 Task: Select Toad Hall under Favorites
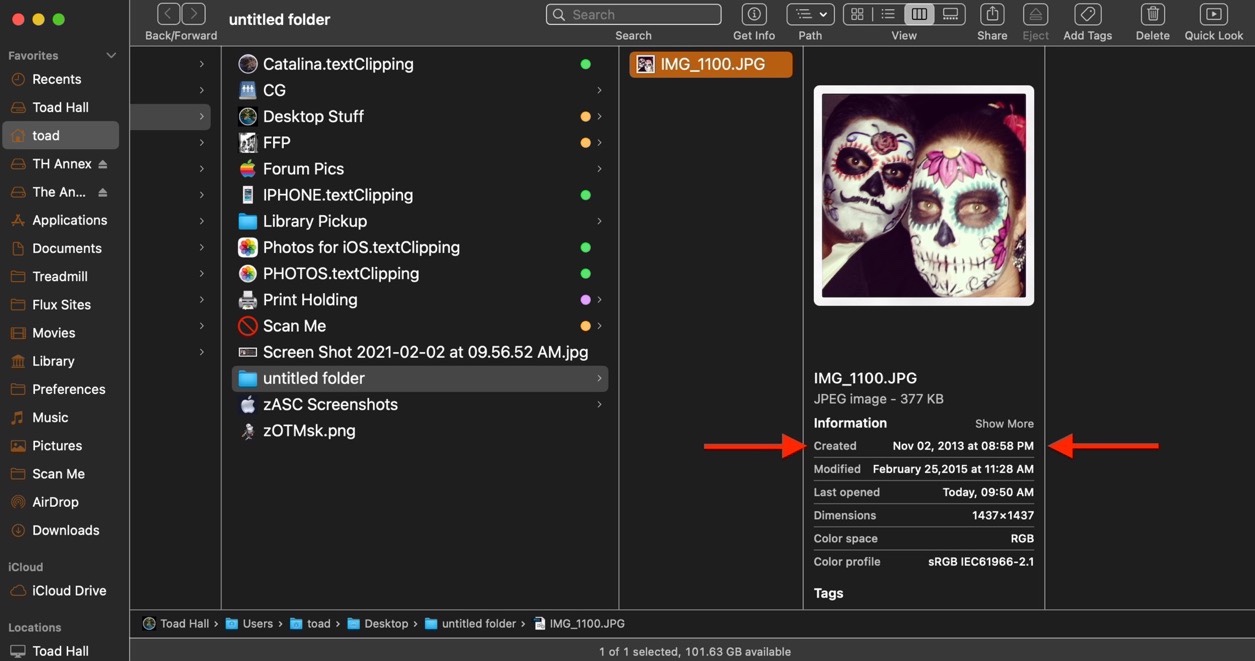(60, 107)
